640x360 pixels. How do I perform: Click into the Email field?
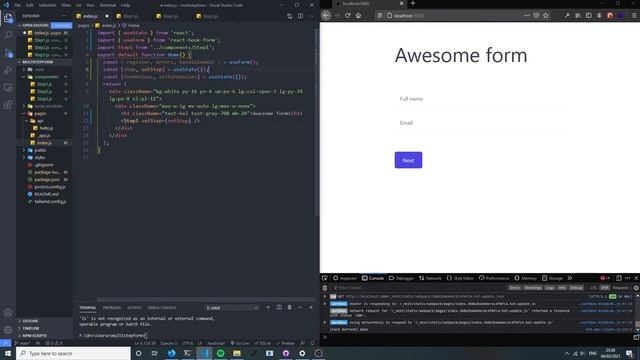pyautogui.click(x=480, y=123)
